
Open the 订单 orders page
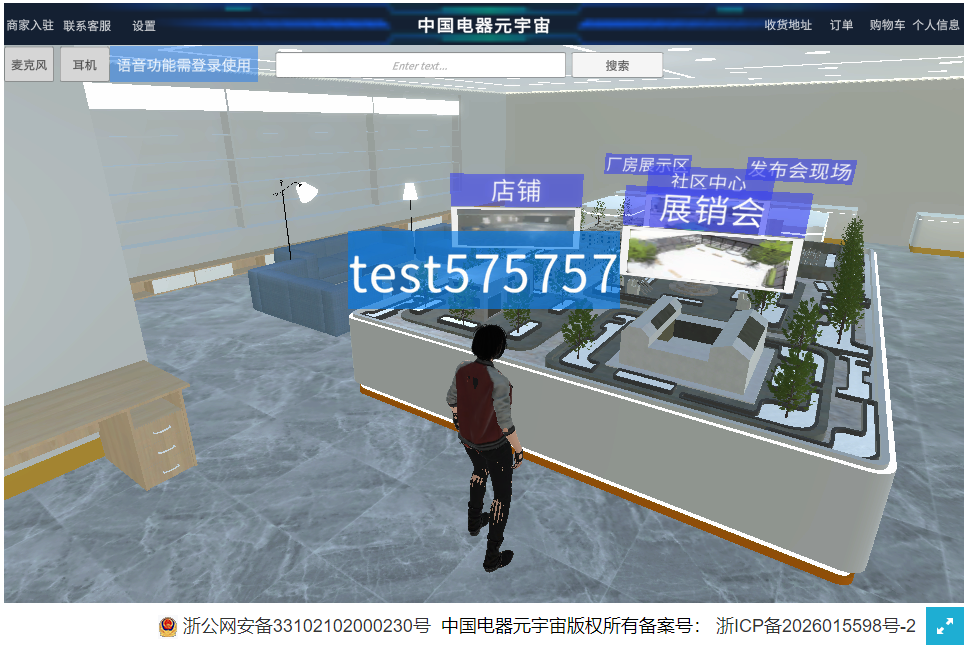(x=841, y=25)
